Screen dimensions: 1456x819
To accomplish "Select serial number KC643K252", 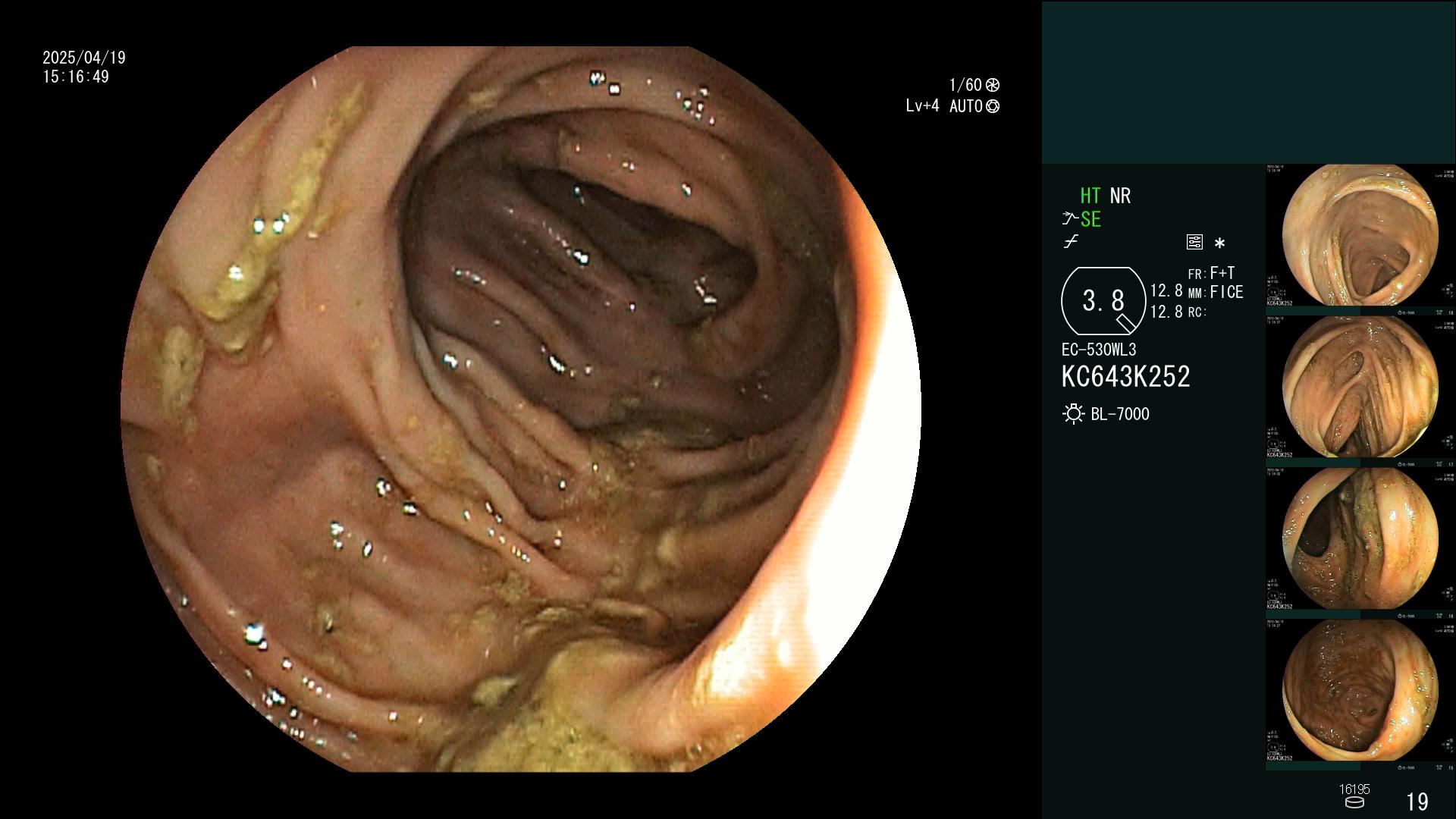I will click(1125, 376).
